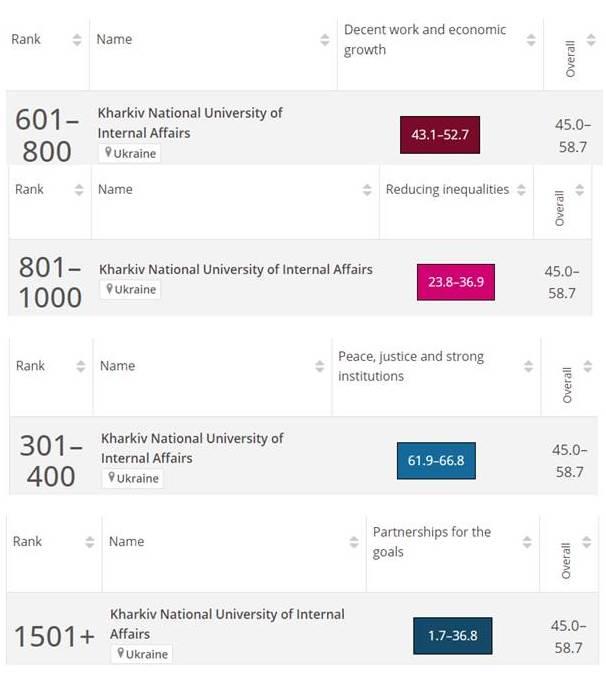Screen dimensions: 606x682
Task: Sort Name column in Decent work table
Action: click(x=325, y=40)
